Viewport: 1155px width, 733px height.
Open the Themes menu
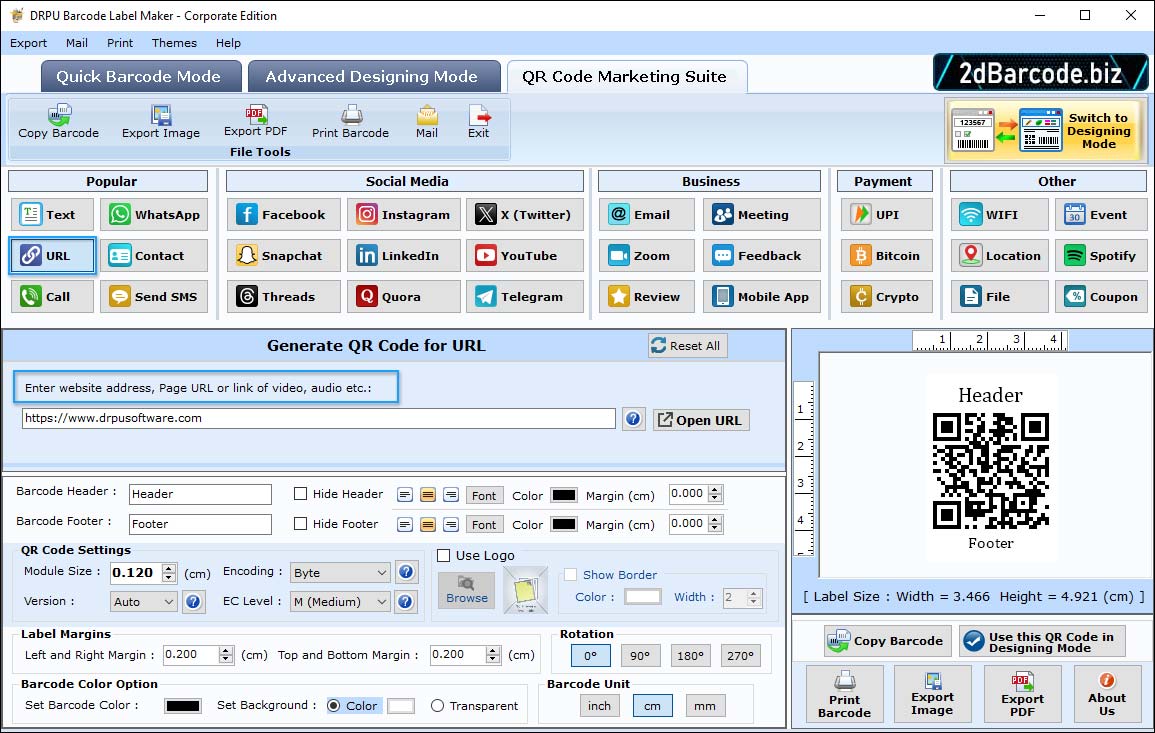tap(174, 43)
